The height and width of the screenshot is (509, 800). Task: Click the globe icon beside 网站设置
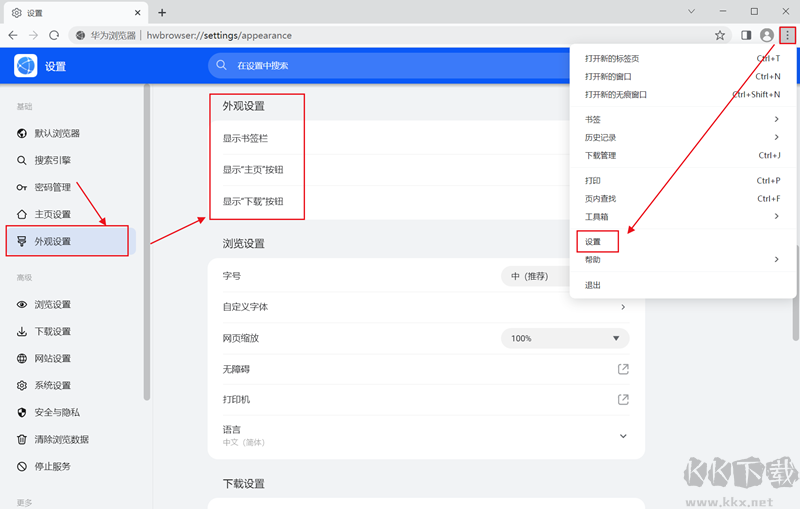(x=21, y=359)
